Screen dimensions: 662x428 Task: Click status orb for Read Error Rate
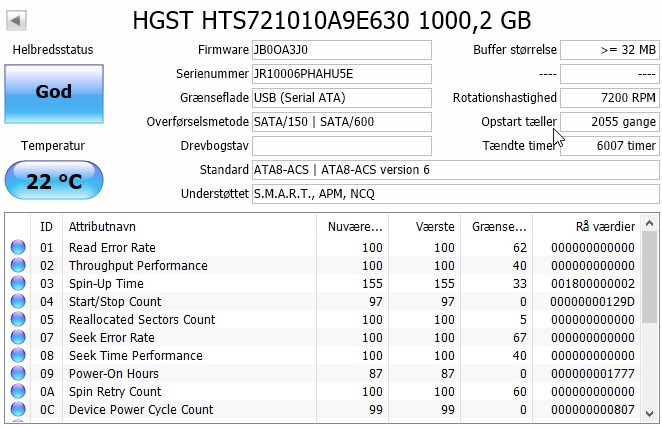tap(18, 247)
